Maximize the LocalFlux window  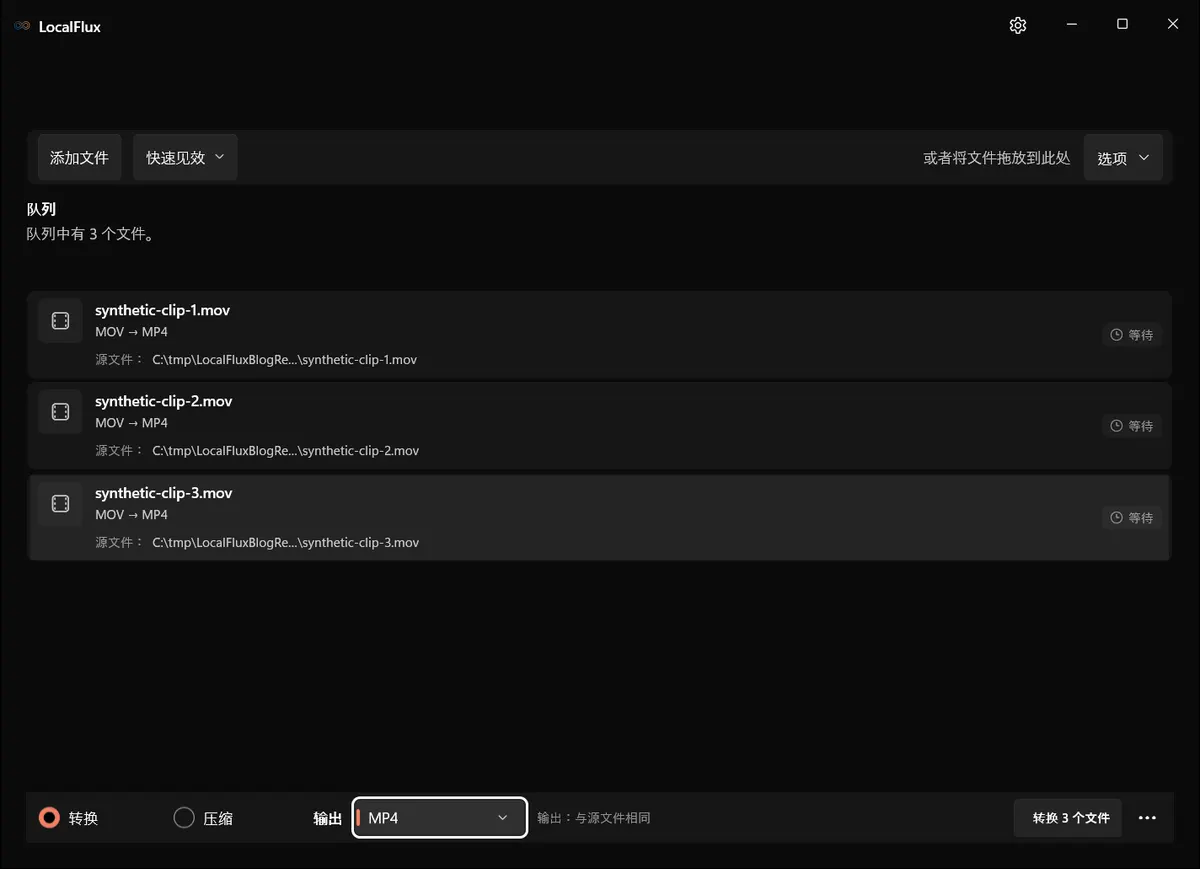point(1122,24)
